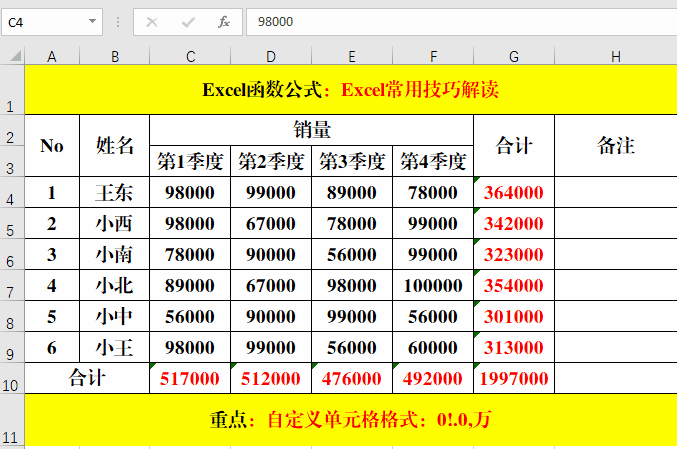This screenshot has width=677, height=449.
Task: Click the '第2季度' header cell
Action: (x=271, y=161)
